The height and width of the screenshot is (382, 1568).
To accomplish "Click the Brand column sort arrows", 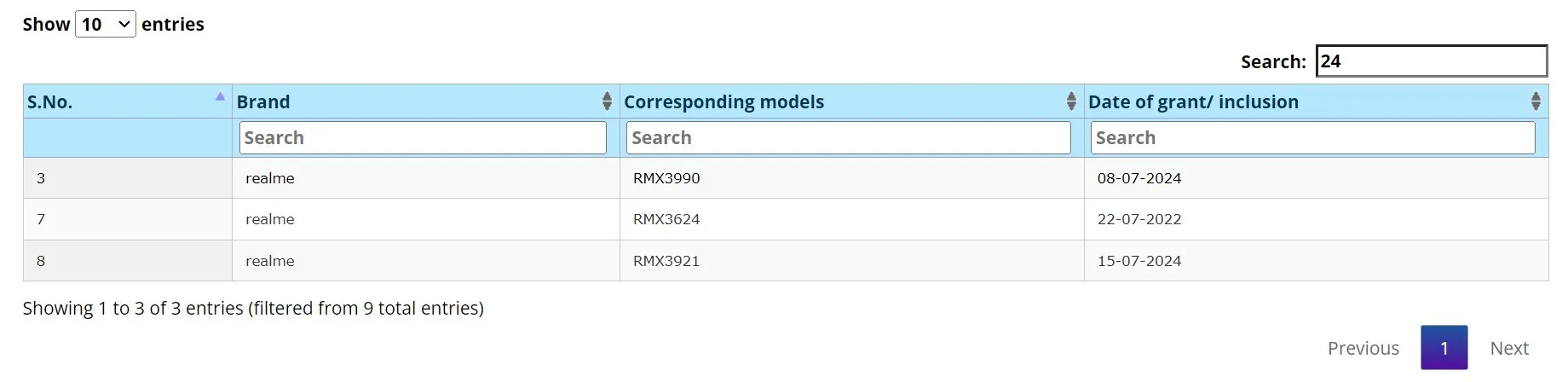I will pos(607,101).
